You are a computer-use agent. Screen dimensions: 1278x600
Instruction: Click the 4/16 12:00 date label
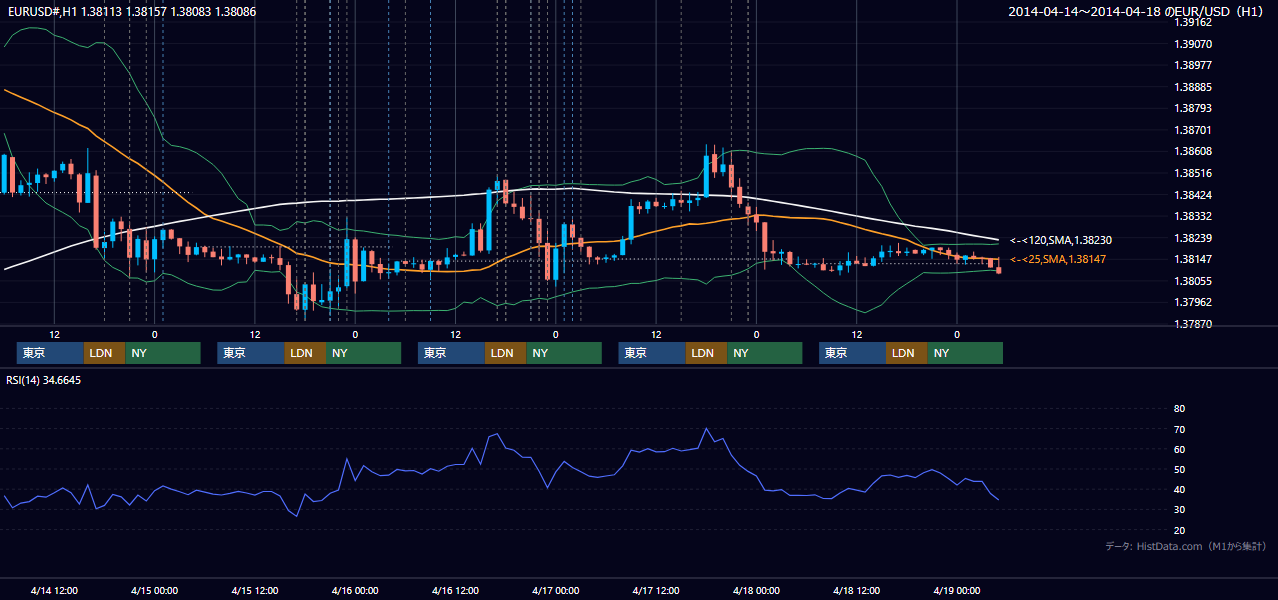455,590
